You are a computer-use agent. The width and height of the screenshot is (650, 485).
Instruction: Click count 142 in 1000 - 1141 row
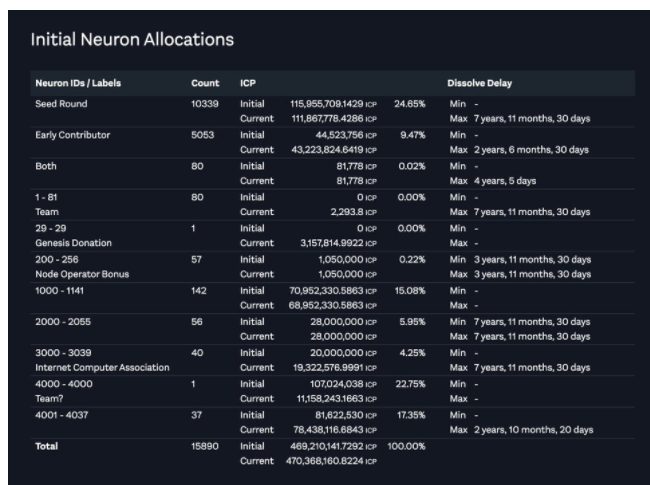pos(199,291)
